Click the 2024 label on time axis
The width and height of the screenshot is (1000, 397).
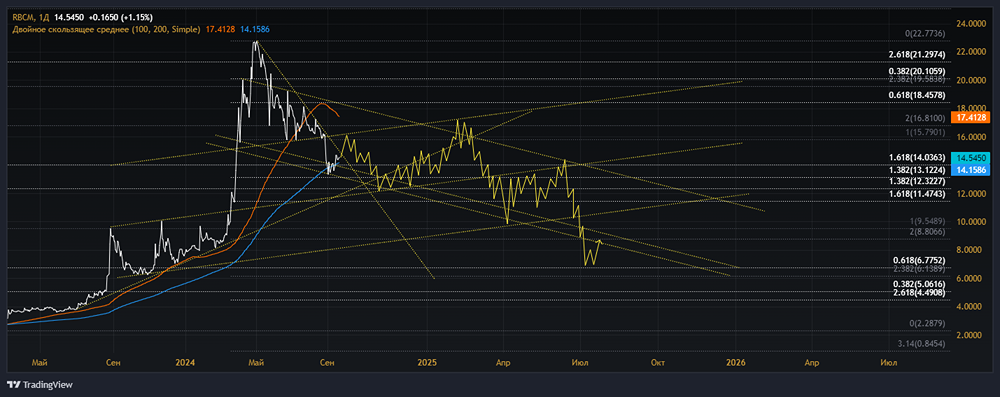(x=185, y=363)
